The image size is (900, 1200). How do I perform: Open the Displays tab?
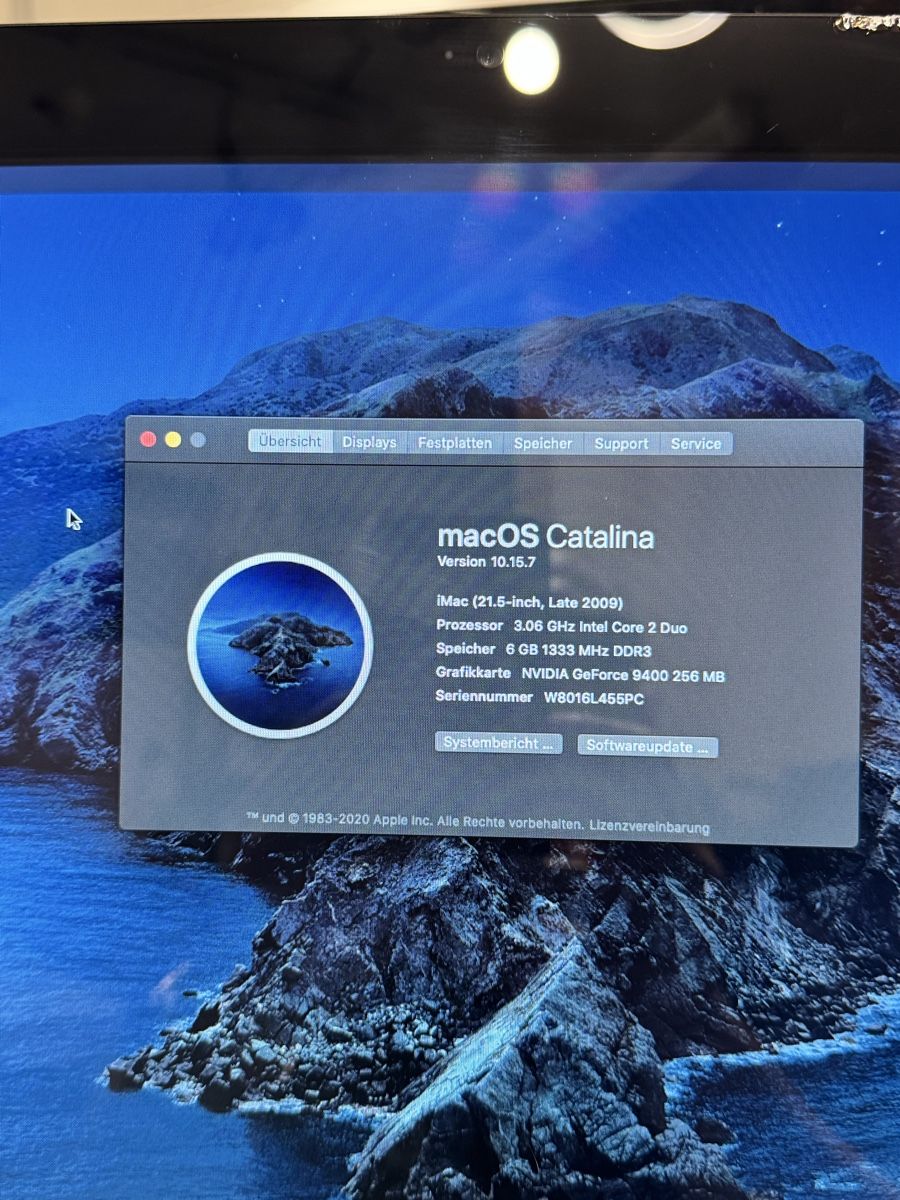[369, 442]
